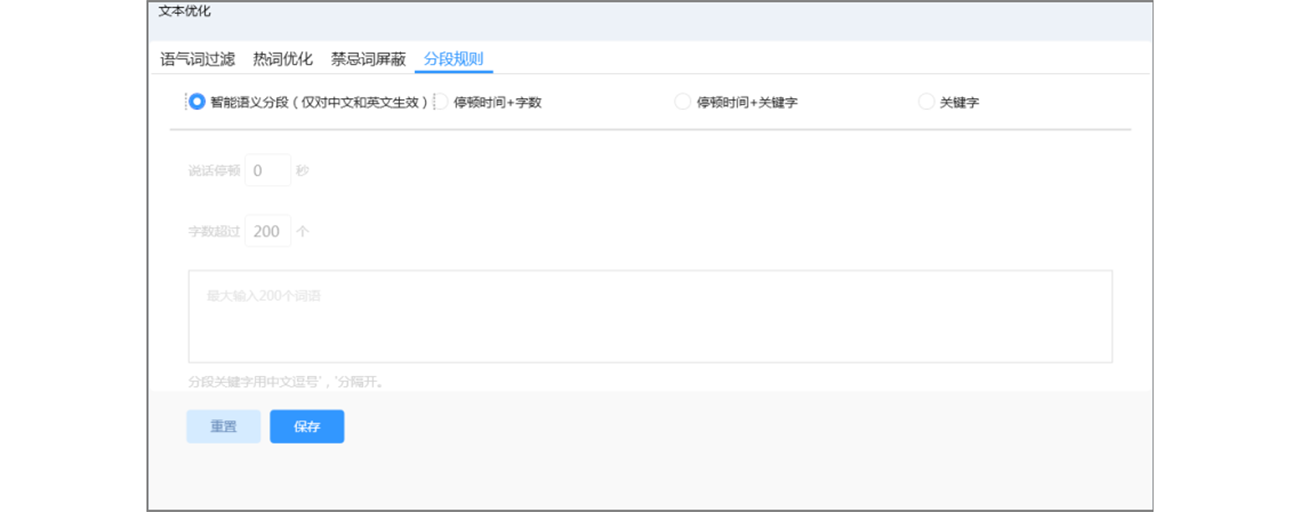1300x512 pixels.
Task: Select the 智能语义分段 radio option
Action: point(197,102)
